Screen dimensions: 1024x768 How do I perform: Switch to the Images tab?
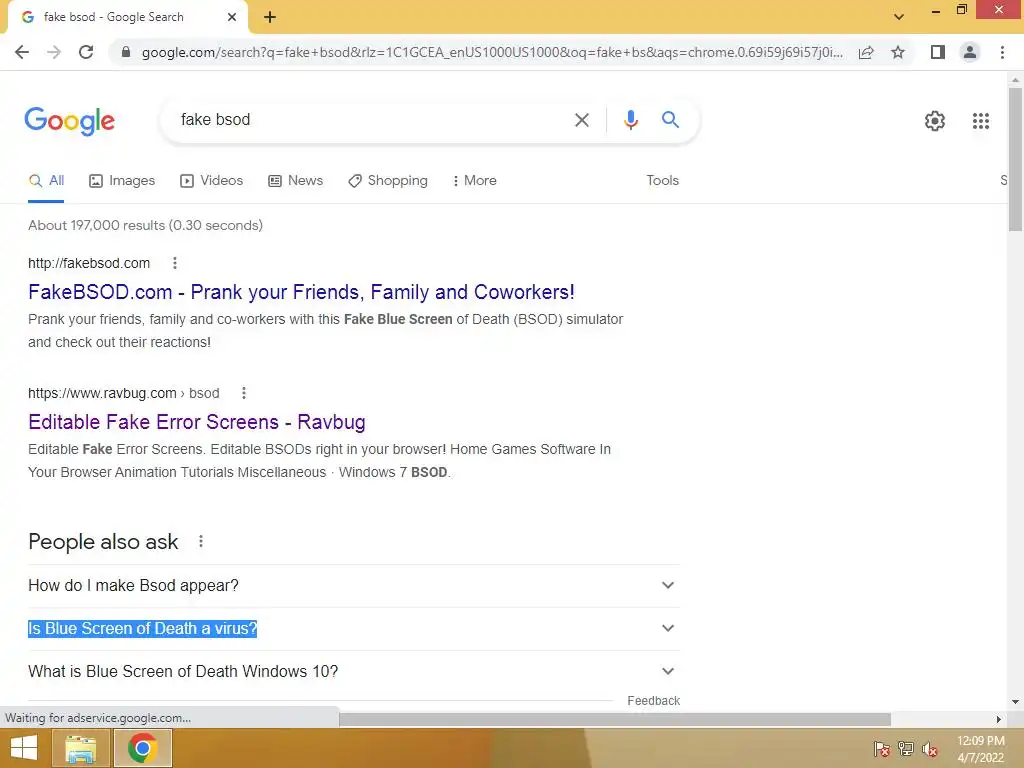pos(122,181)
